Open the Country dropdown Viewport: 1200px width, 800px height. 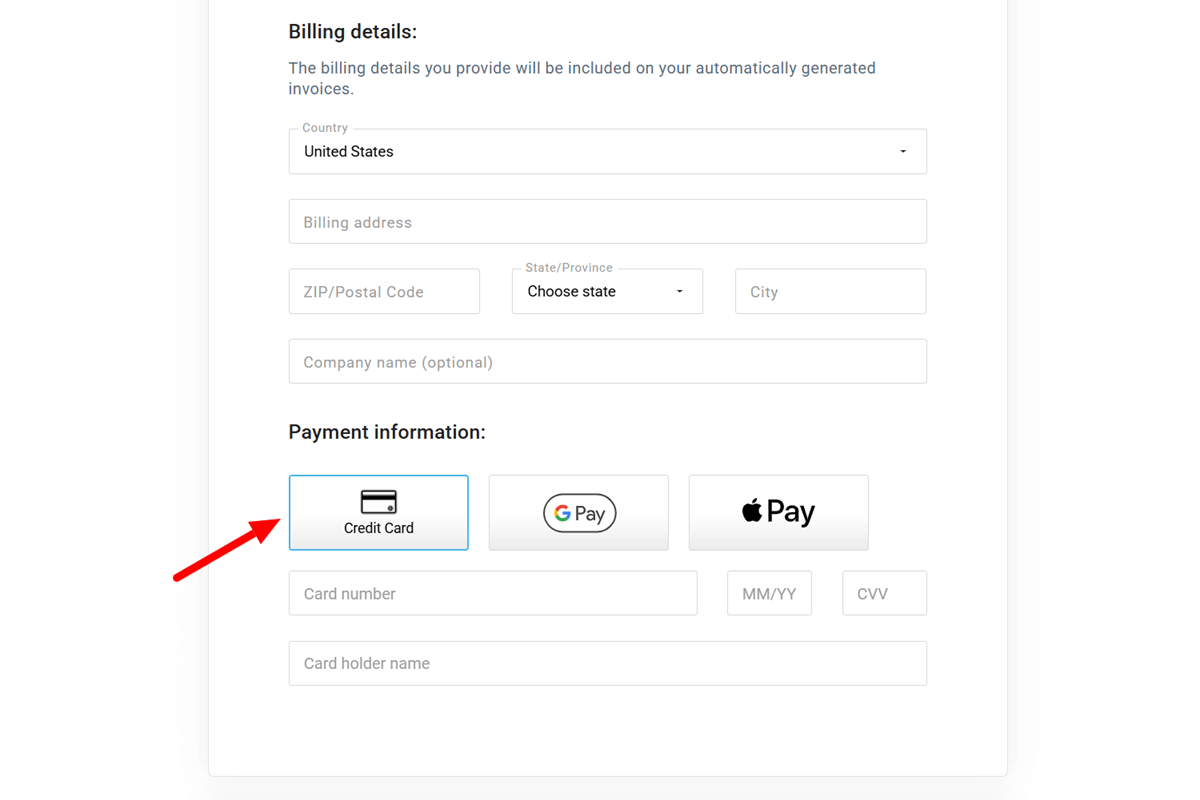[x=607, y=151]
